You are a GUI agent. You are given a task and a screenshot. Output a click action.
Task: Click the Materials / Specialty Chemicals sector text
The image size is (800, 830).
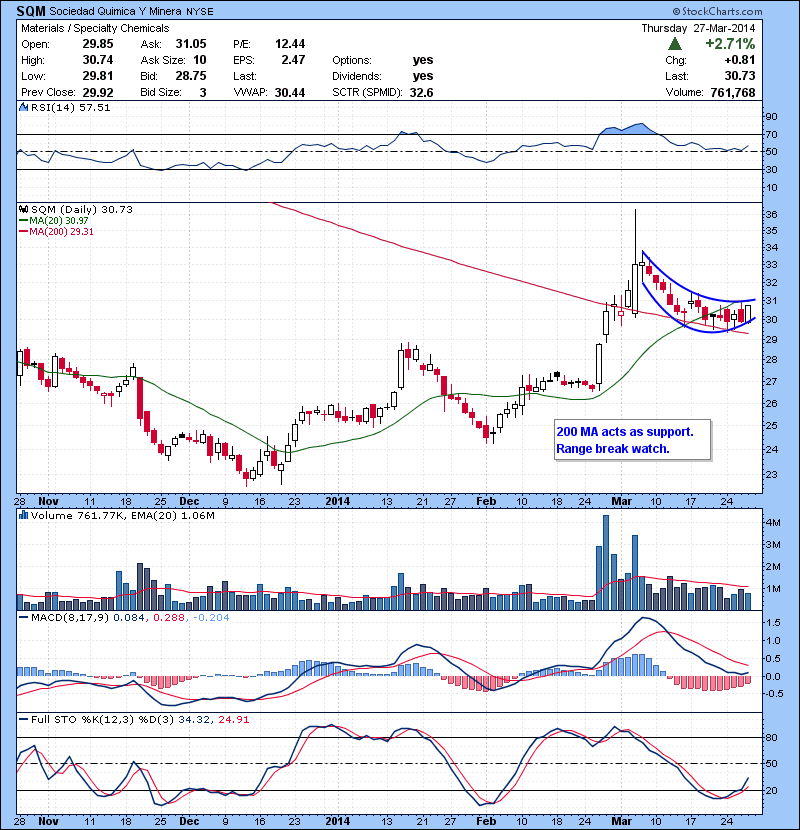(95, 28)
